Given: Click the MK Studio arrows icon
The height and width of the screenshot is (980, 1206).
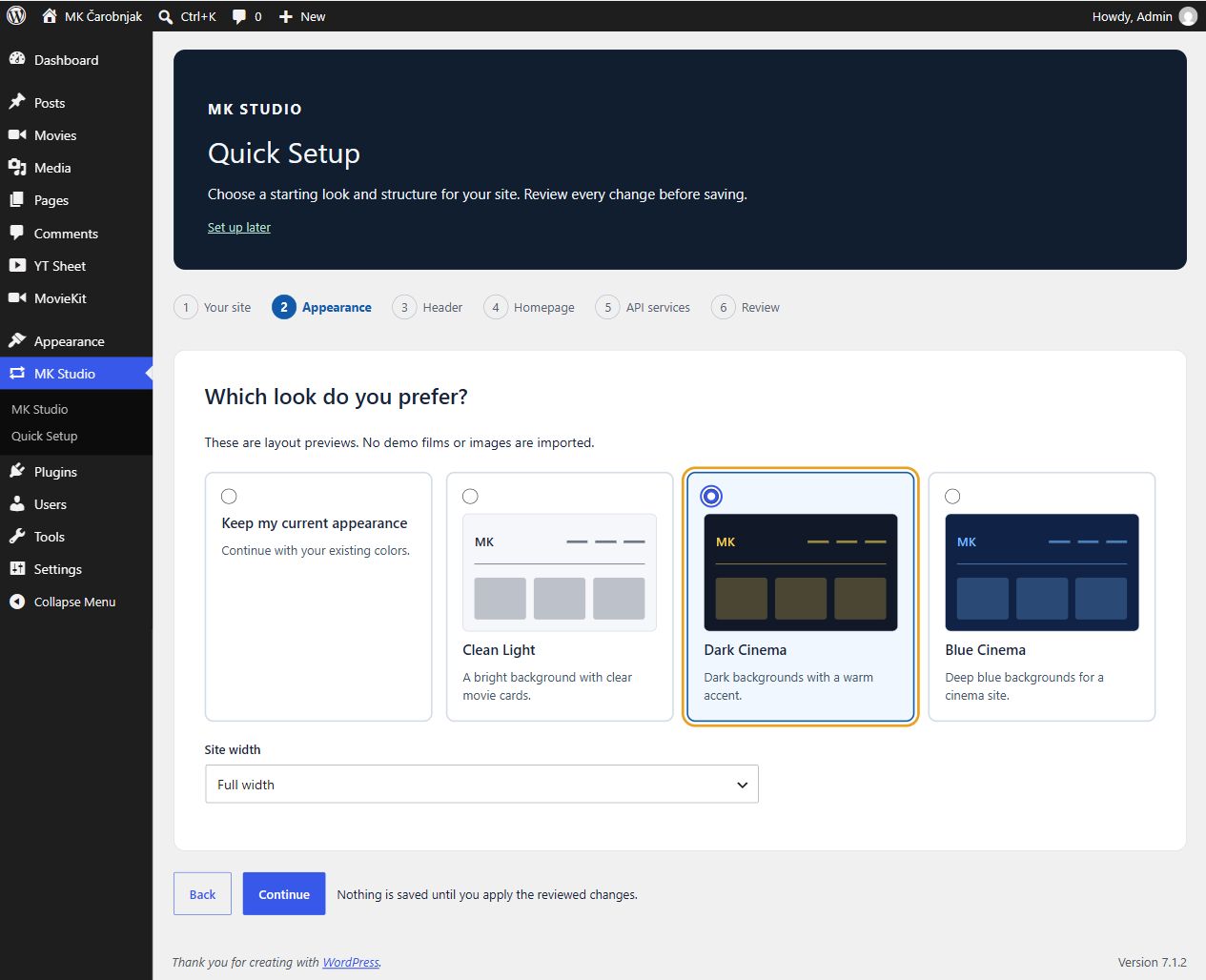Looking at the screenshot, I should [17, 373].
